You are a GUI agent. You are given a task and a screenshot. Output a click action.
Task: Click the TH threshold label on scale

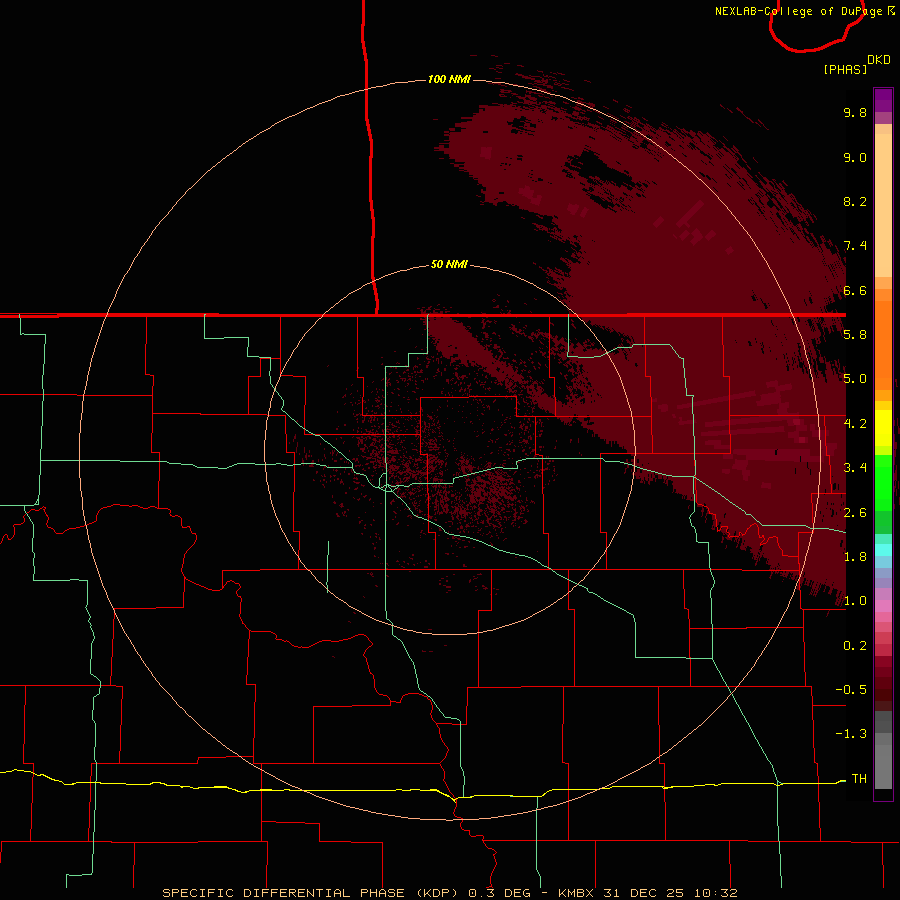(859, 779)
